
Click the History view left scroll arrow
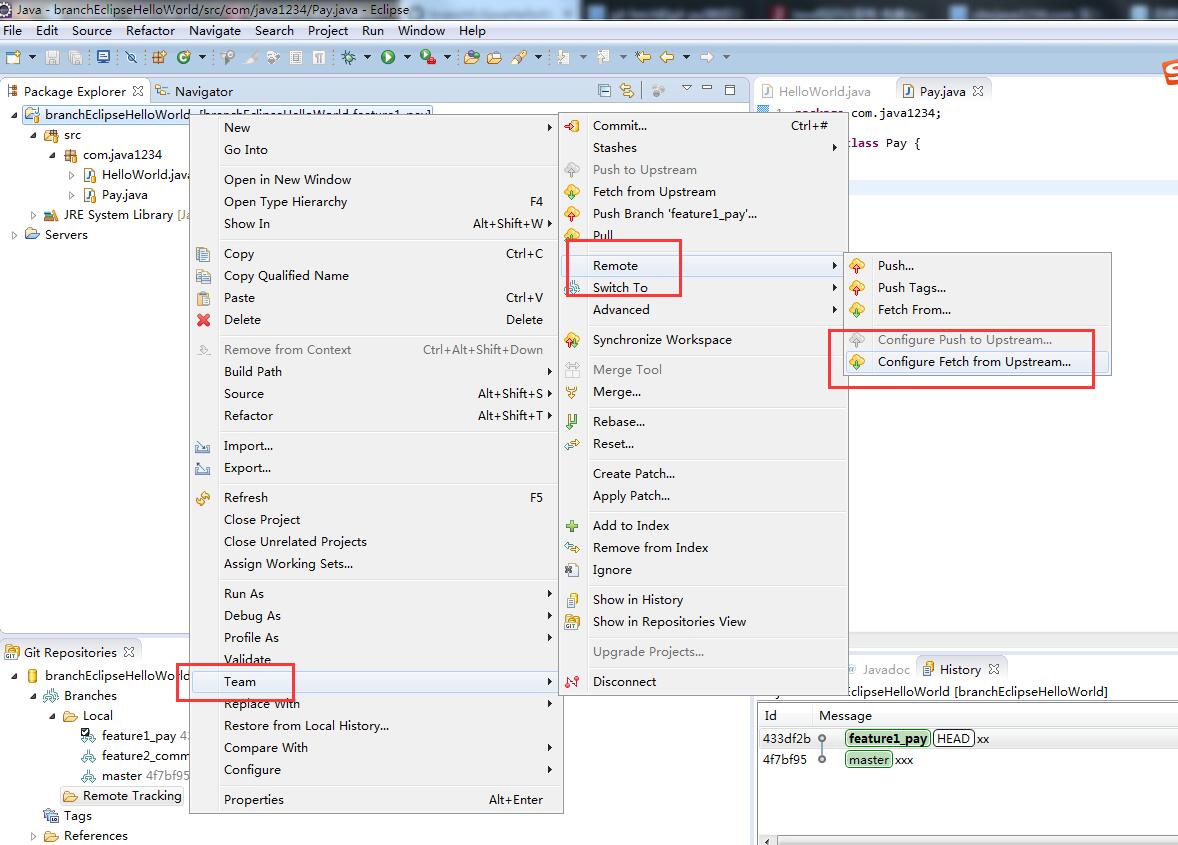coord(767,840)
